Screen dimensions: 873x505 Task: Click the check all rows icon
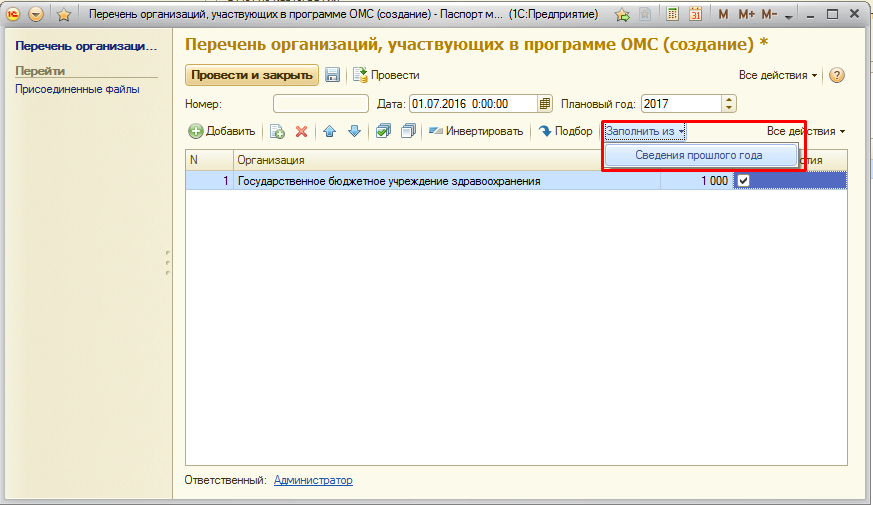[x=383, y=131]
